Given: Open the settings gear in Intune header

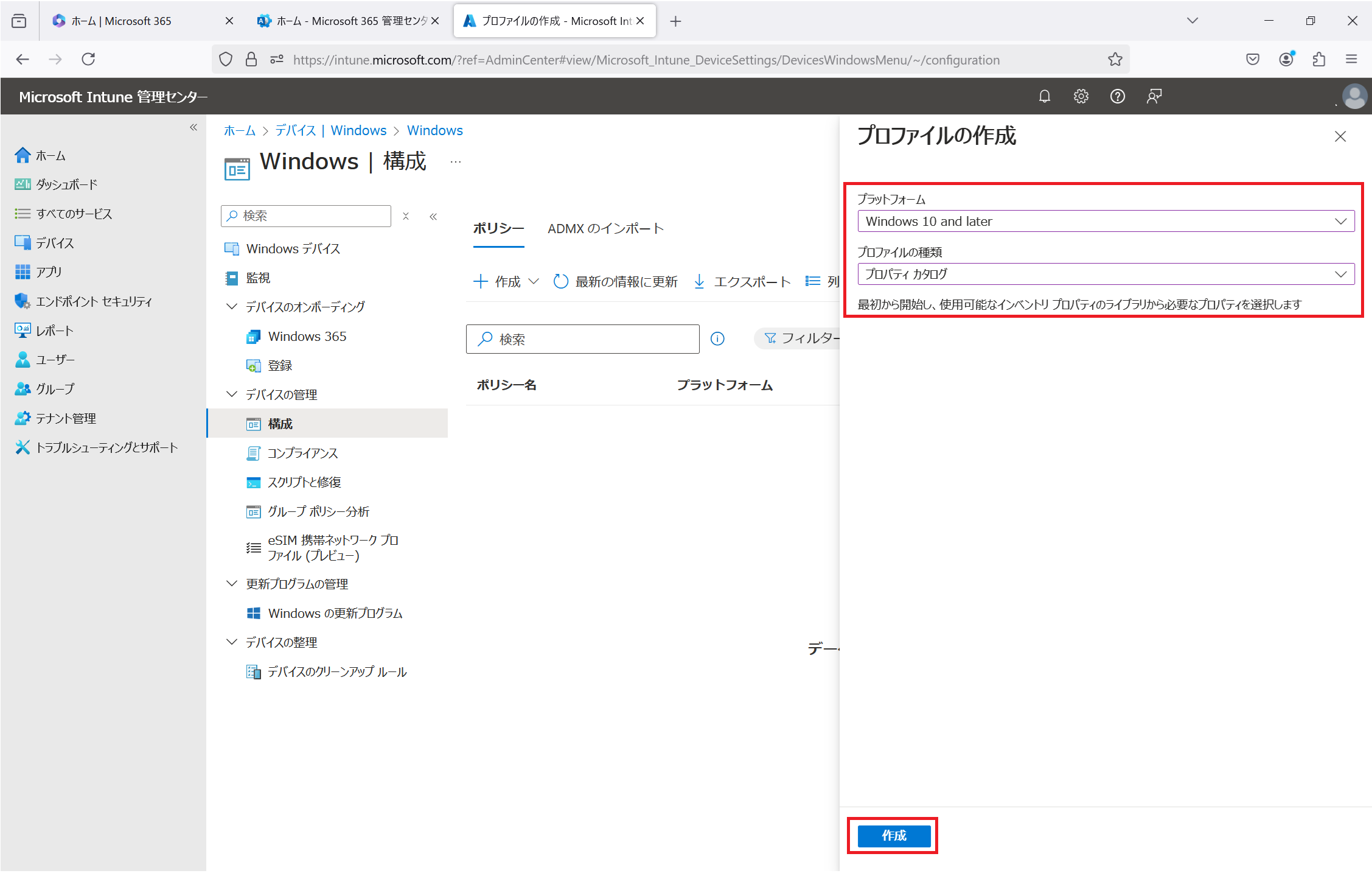Looking at the screenshot, I should [x=1081, y=96].
